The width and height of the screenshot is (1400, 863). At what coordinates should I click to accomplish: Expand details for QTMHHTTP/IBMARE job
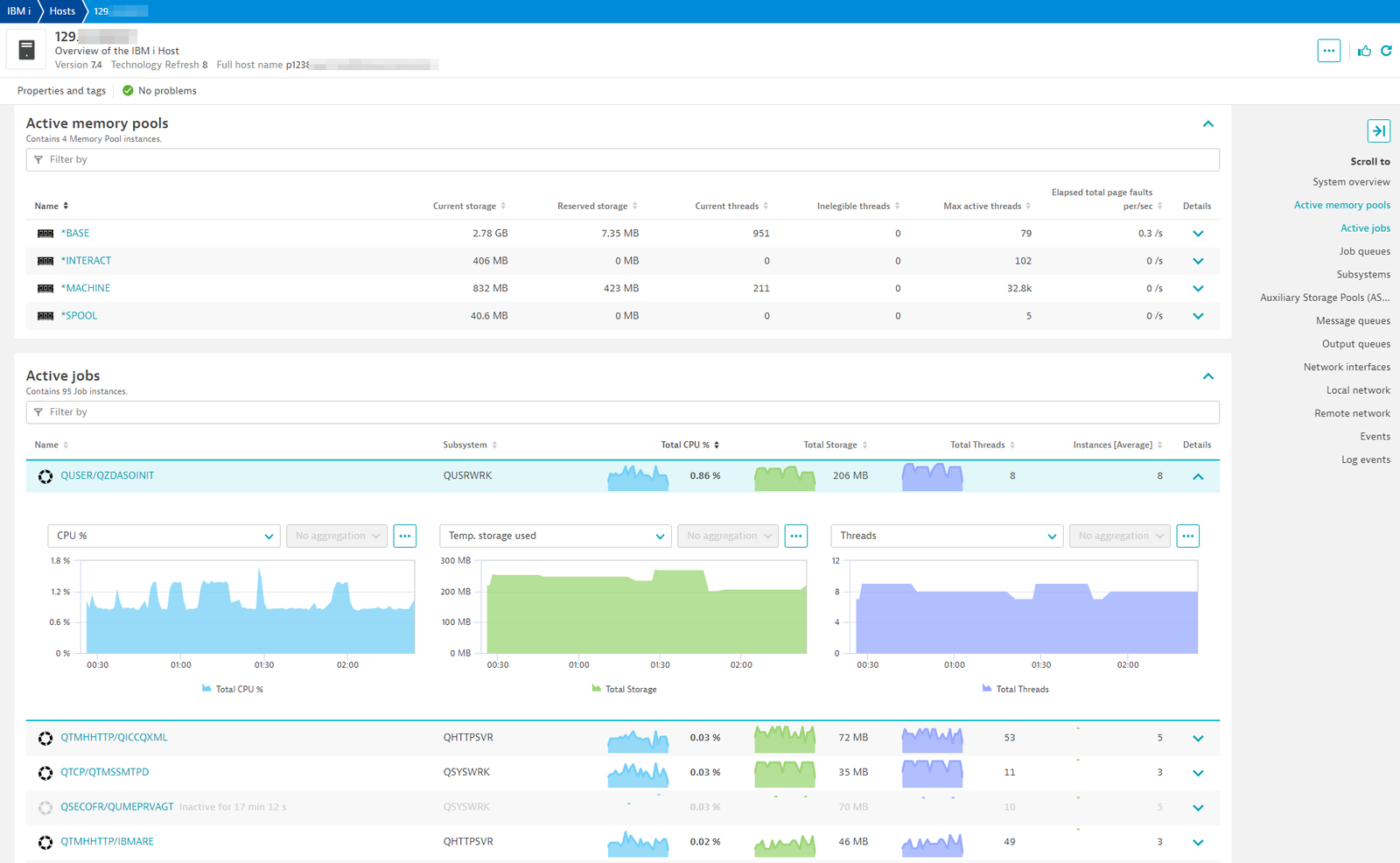point(1198,842)
